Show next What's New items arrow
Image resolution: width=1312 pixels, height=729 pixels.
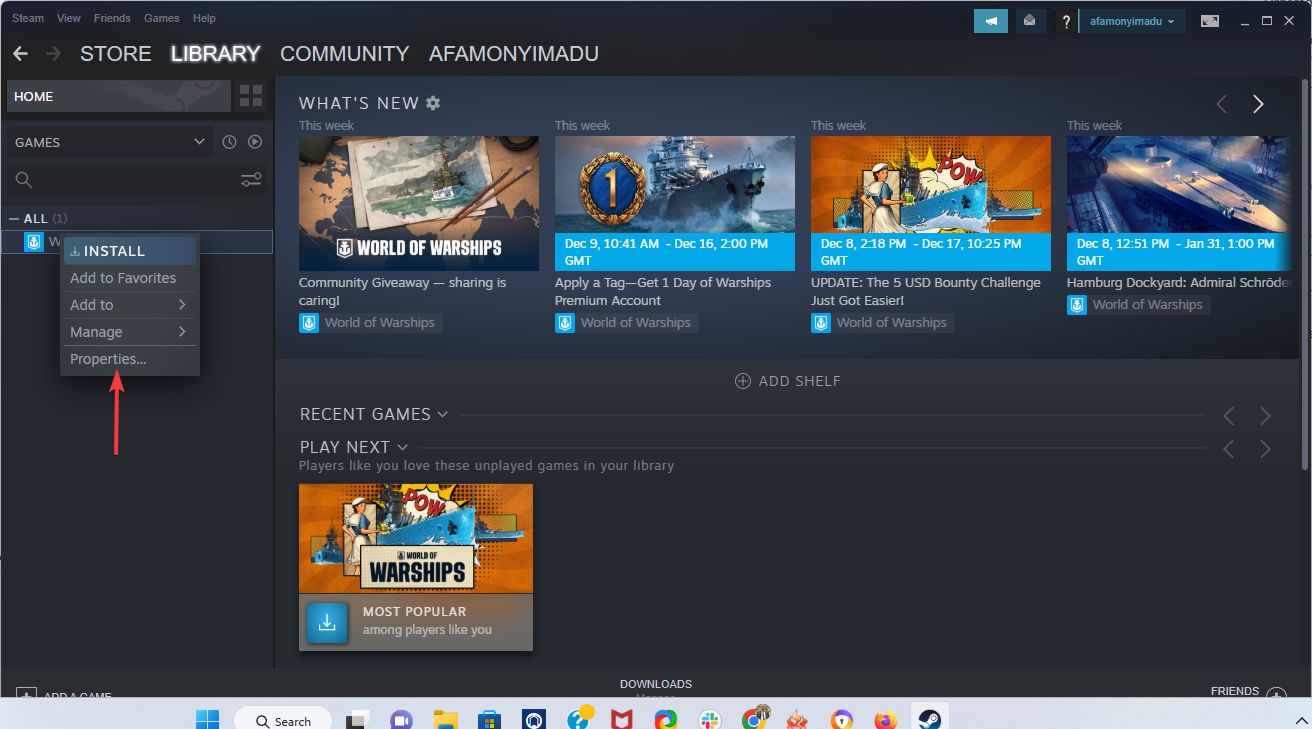coord(1258,104)
